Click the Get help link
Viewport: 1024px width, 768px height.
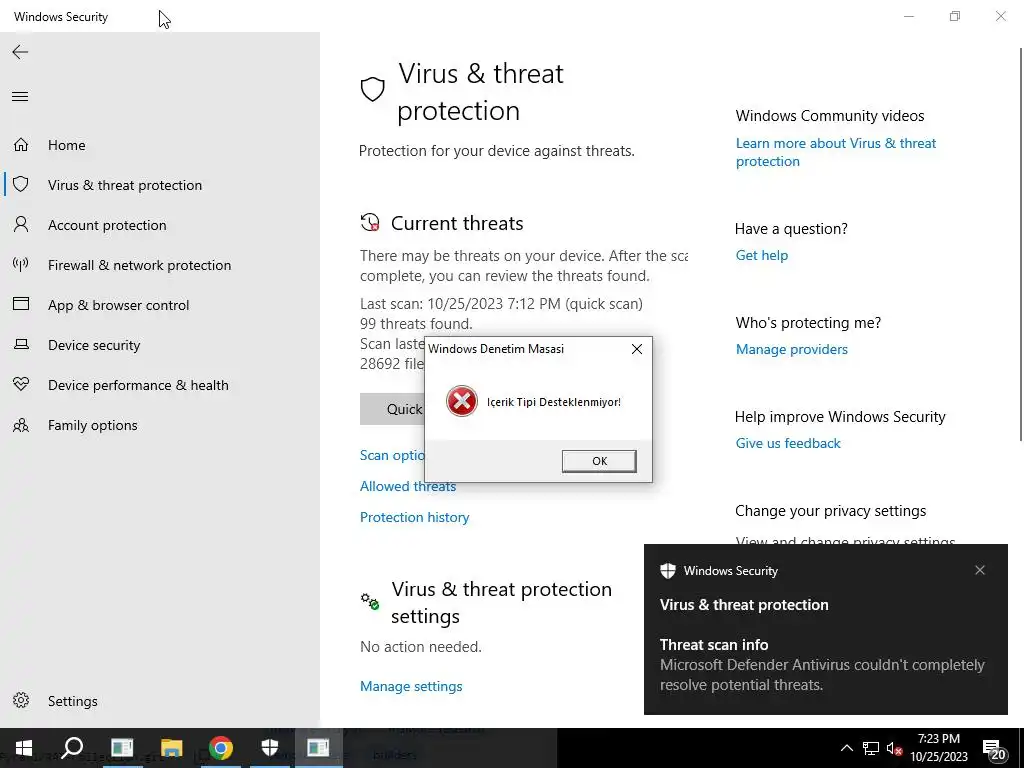pyautogui.click(x=761, y=255)
